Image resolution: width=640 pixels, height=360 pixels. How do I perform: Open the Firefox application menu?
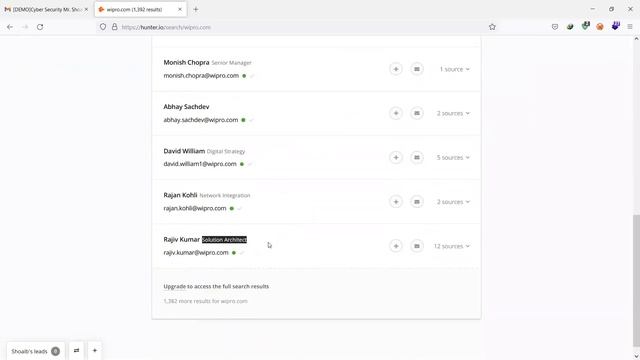(630, 27)
